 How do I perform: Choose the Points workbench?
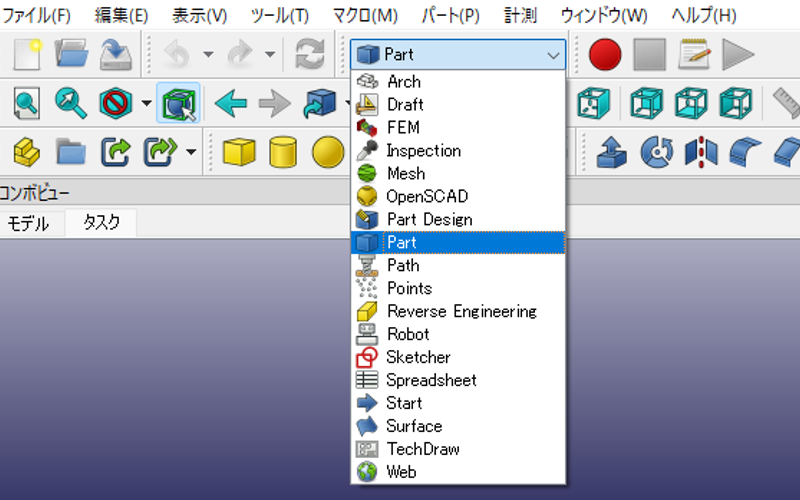click(458, 288)
